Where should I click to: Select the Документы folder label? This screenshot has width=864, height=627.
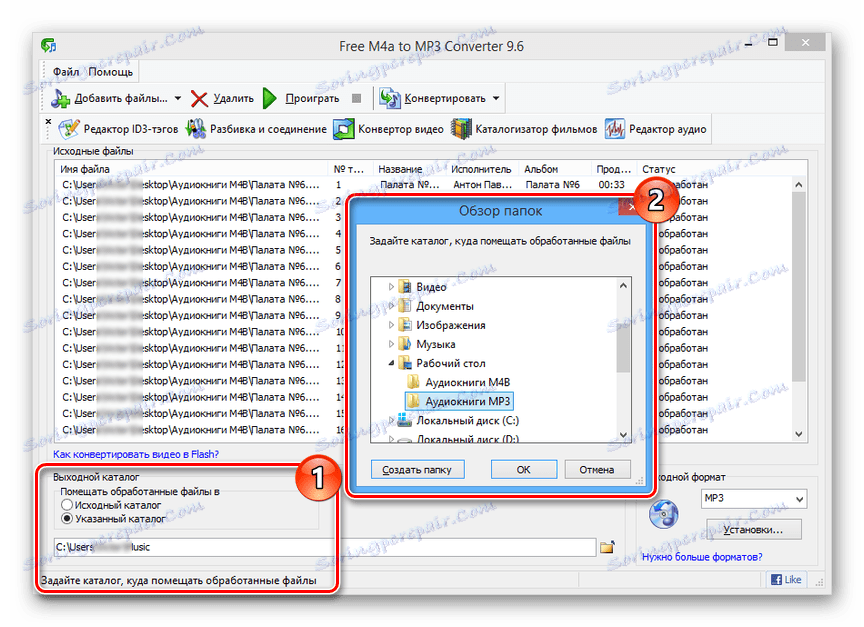click(445, 306)
